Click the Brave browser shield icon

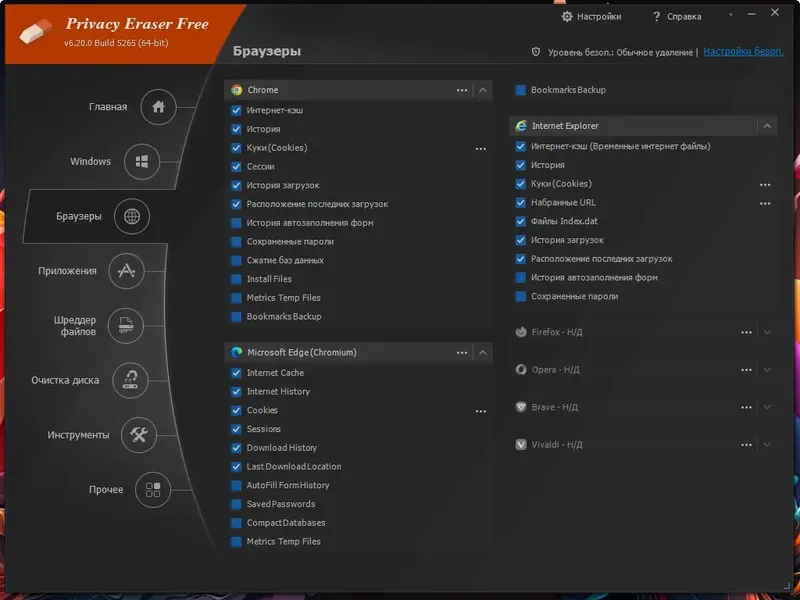(x=520, y=407)
